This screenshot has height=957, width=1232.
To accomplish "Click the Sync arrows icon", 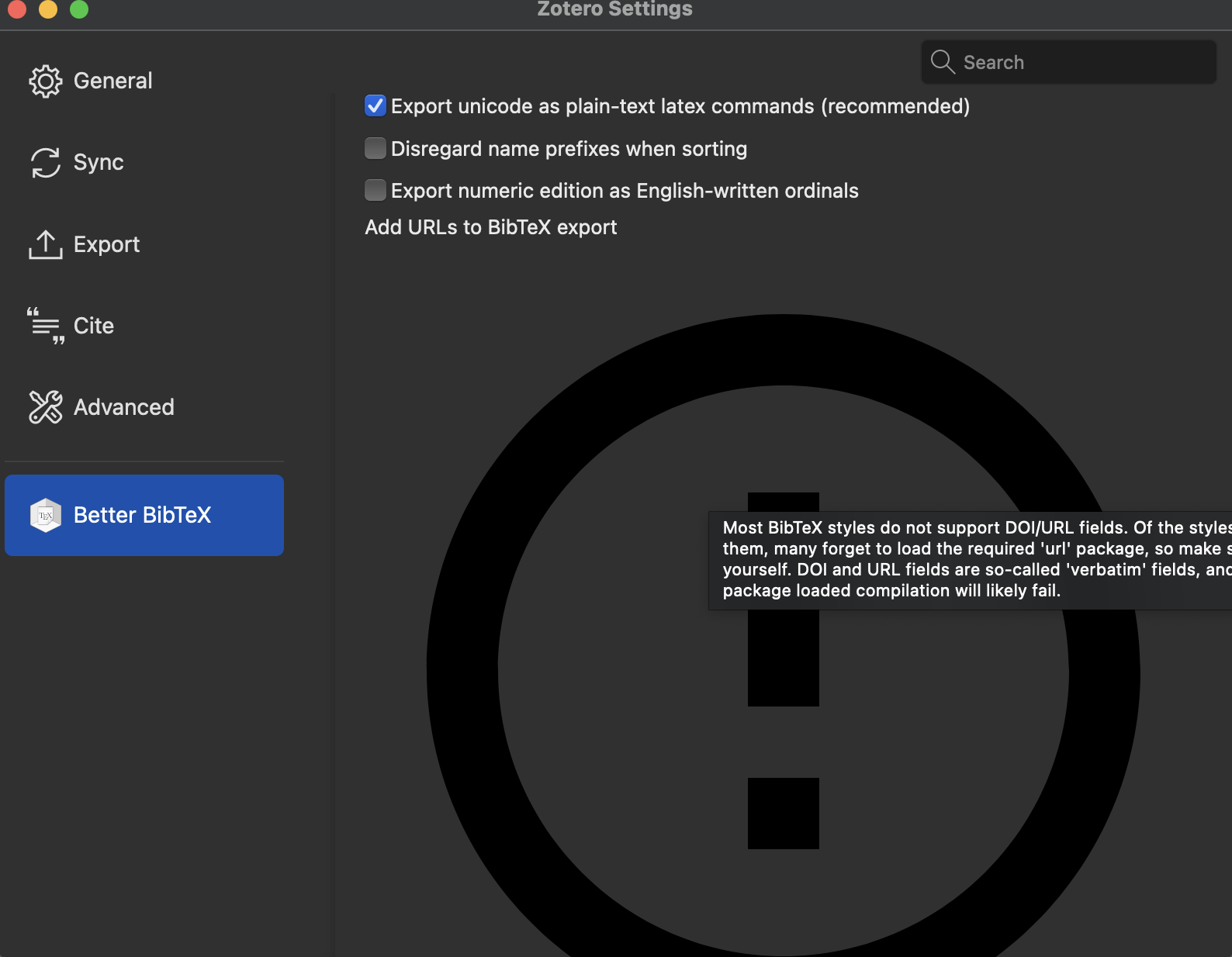I will coord(46,163).
